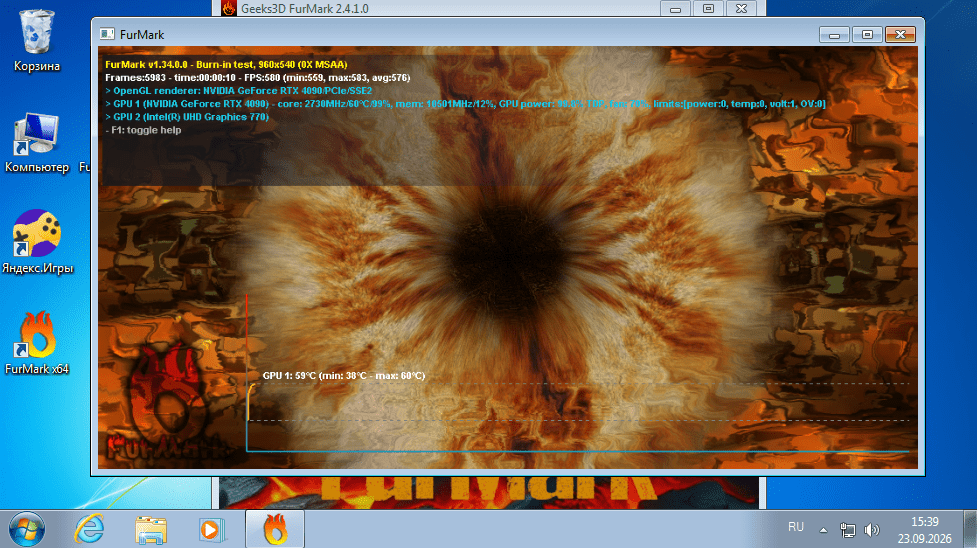Minimize the FurMark burn-in window
Image resolution: width=977 pixels, height=548 pixels.
pyautogui.click(x=834, y=34)
